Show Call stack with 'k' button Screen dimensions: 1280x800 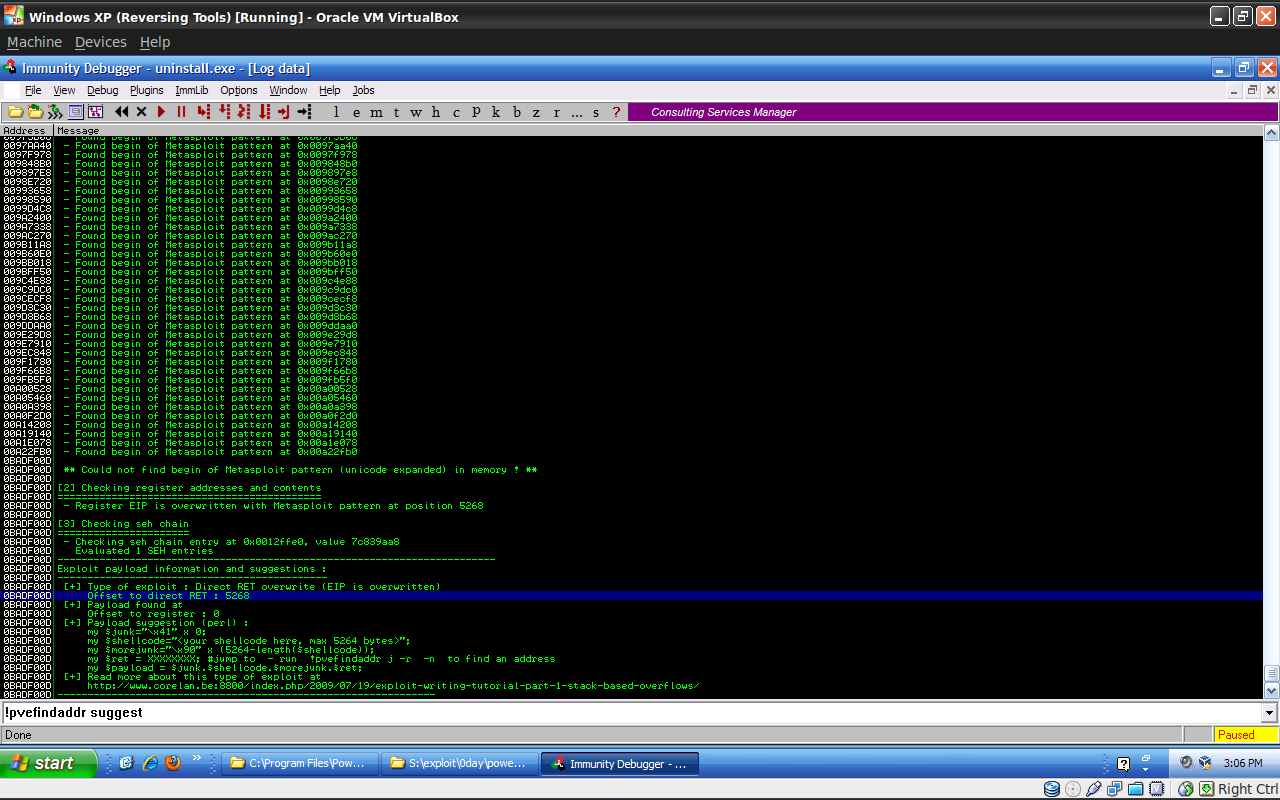496,112
